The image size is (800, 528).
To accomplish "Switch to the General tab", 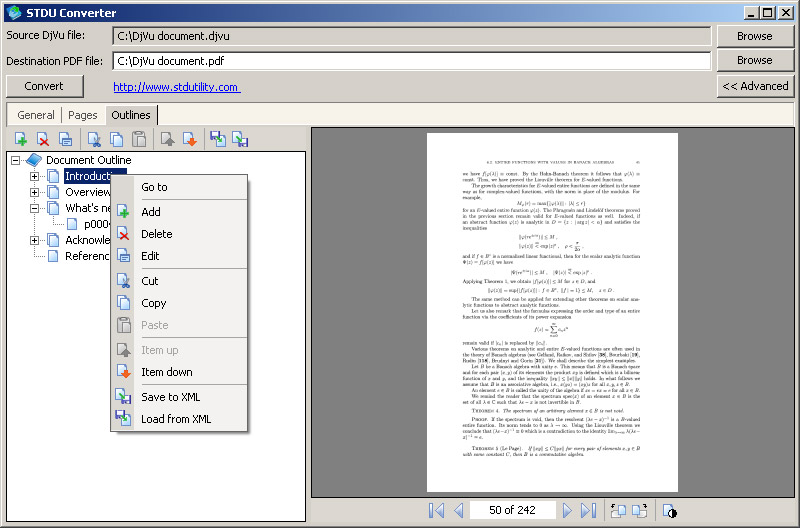I will [36, 115].
